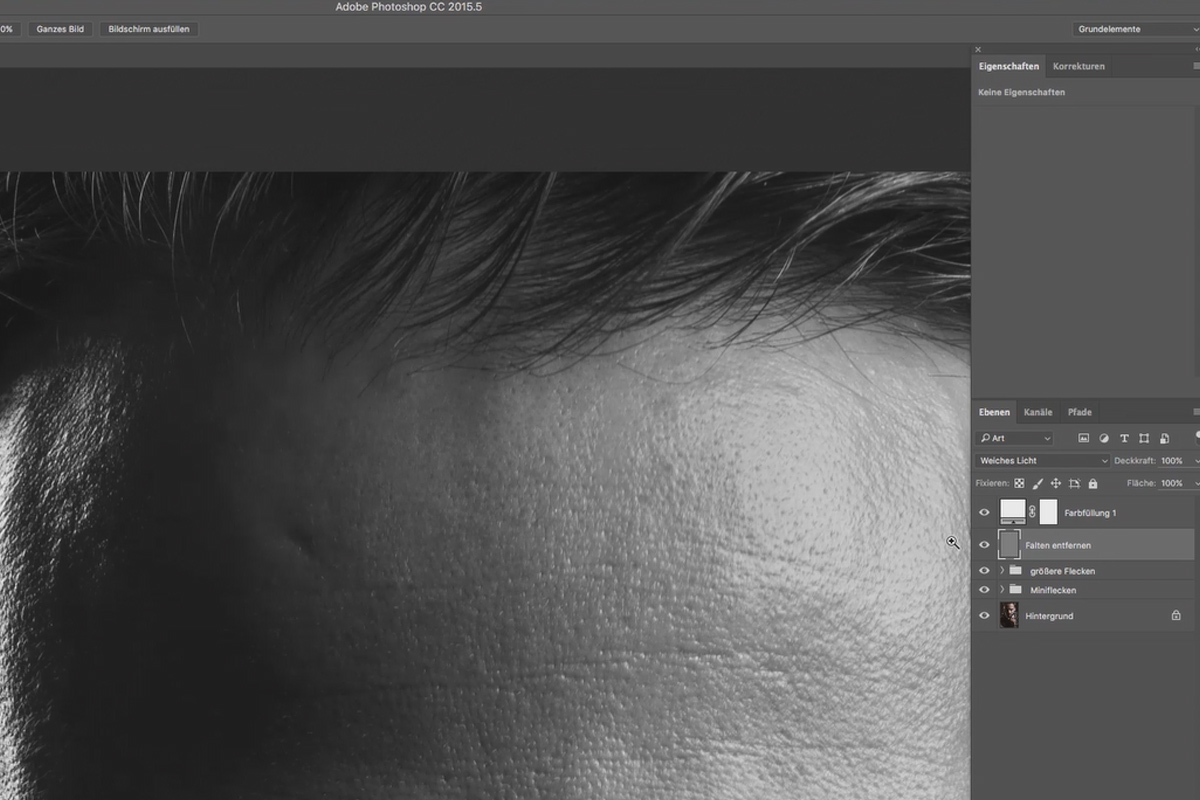Expand the größere Flecken group
The image size is (1200, 800).
1002,571
